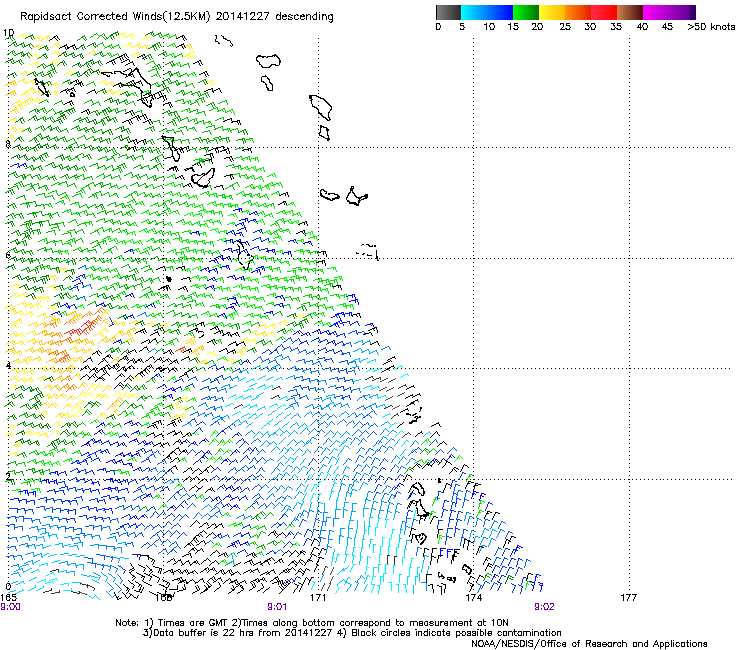The height and width of the screenshot is (650, 740).
Task: Click the '9:00' time label
Action: tap(10, 607)
